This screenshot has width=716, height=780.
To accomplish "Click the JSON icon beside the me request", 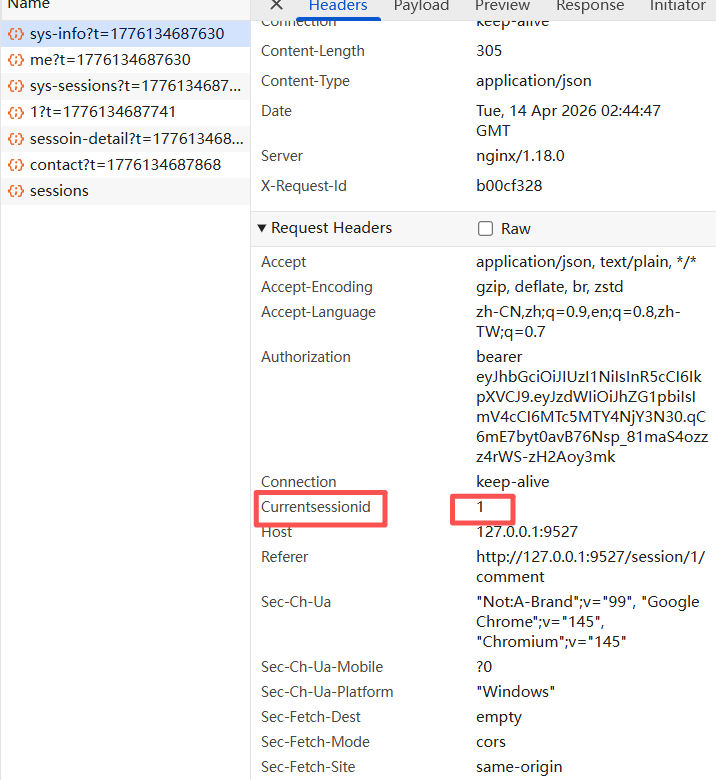I will (16, 60).
